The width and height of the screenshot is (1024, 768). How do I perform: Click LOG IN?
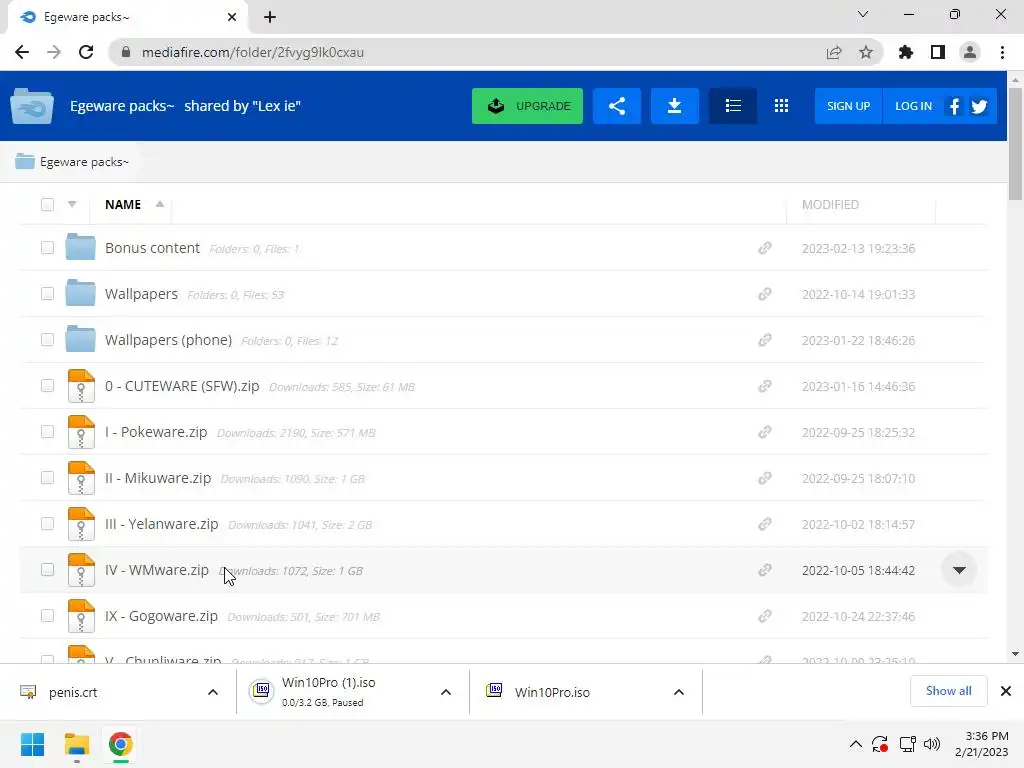coord(913,106)
